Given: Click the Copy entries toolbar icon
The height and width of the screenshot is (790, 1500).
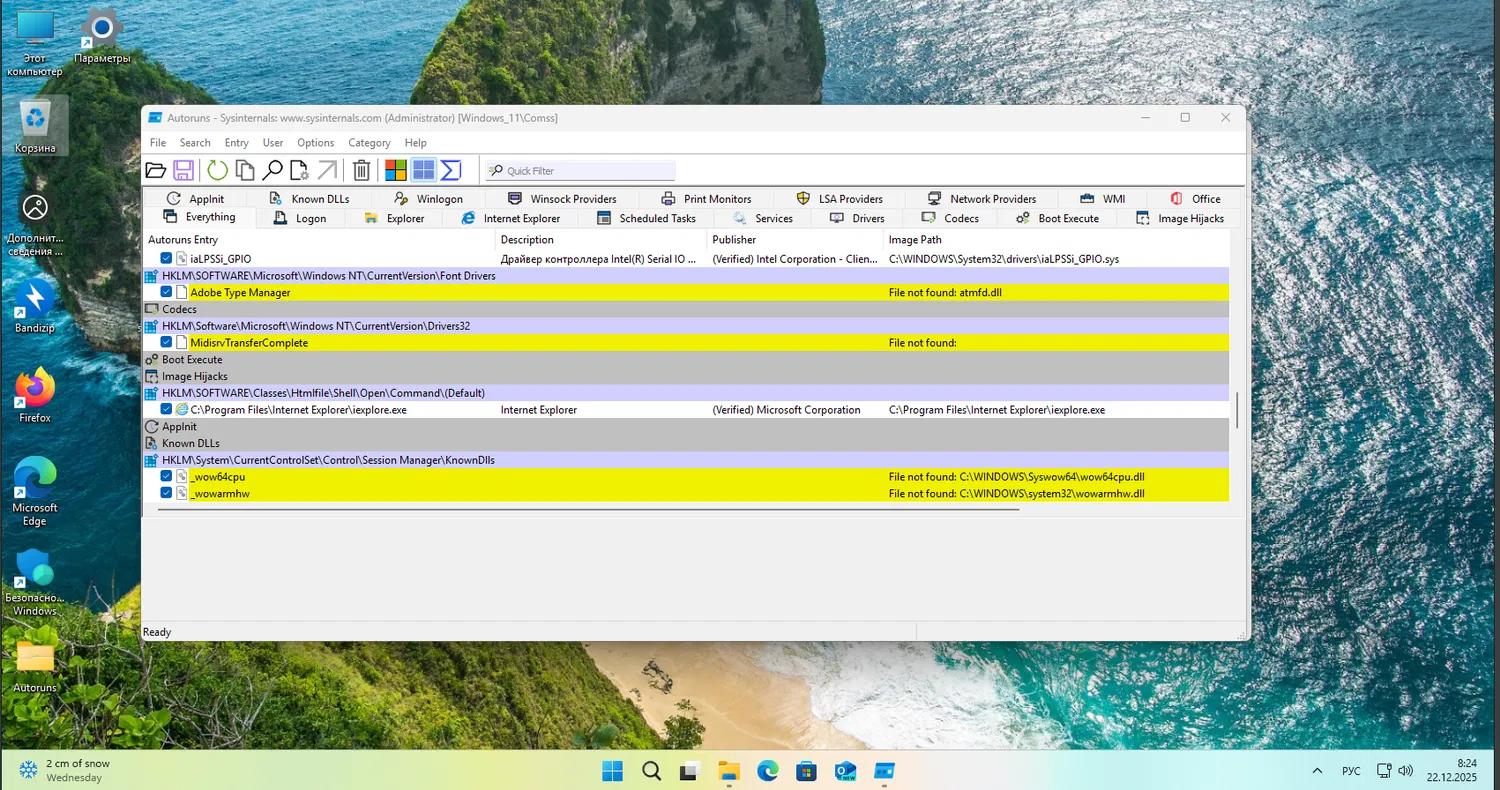Looking at the screenshot, I should [x=244, y=170].
